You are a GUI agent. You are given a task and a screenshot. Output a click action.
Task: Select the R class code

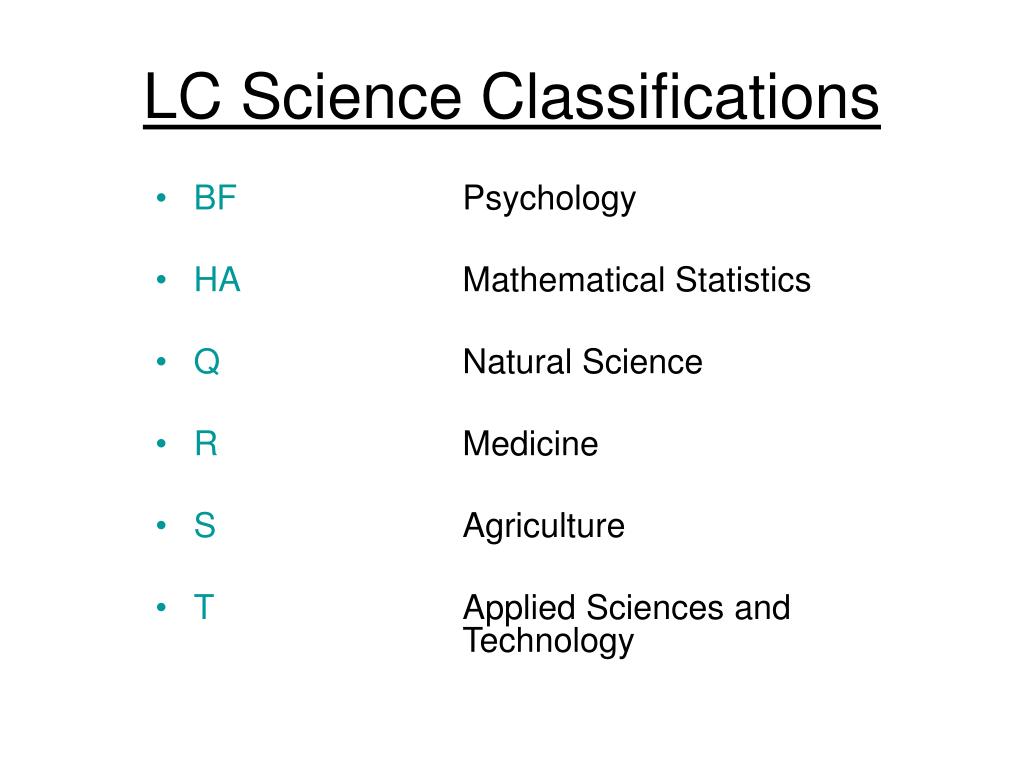coord(206,443)
